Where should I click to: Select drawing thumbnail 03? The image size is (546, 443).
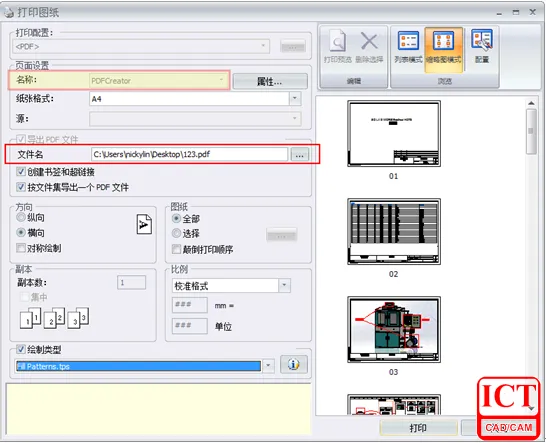pos(394,329)
